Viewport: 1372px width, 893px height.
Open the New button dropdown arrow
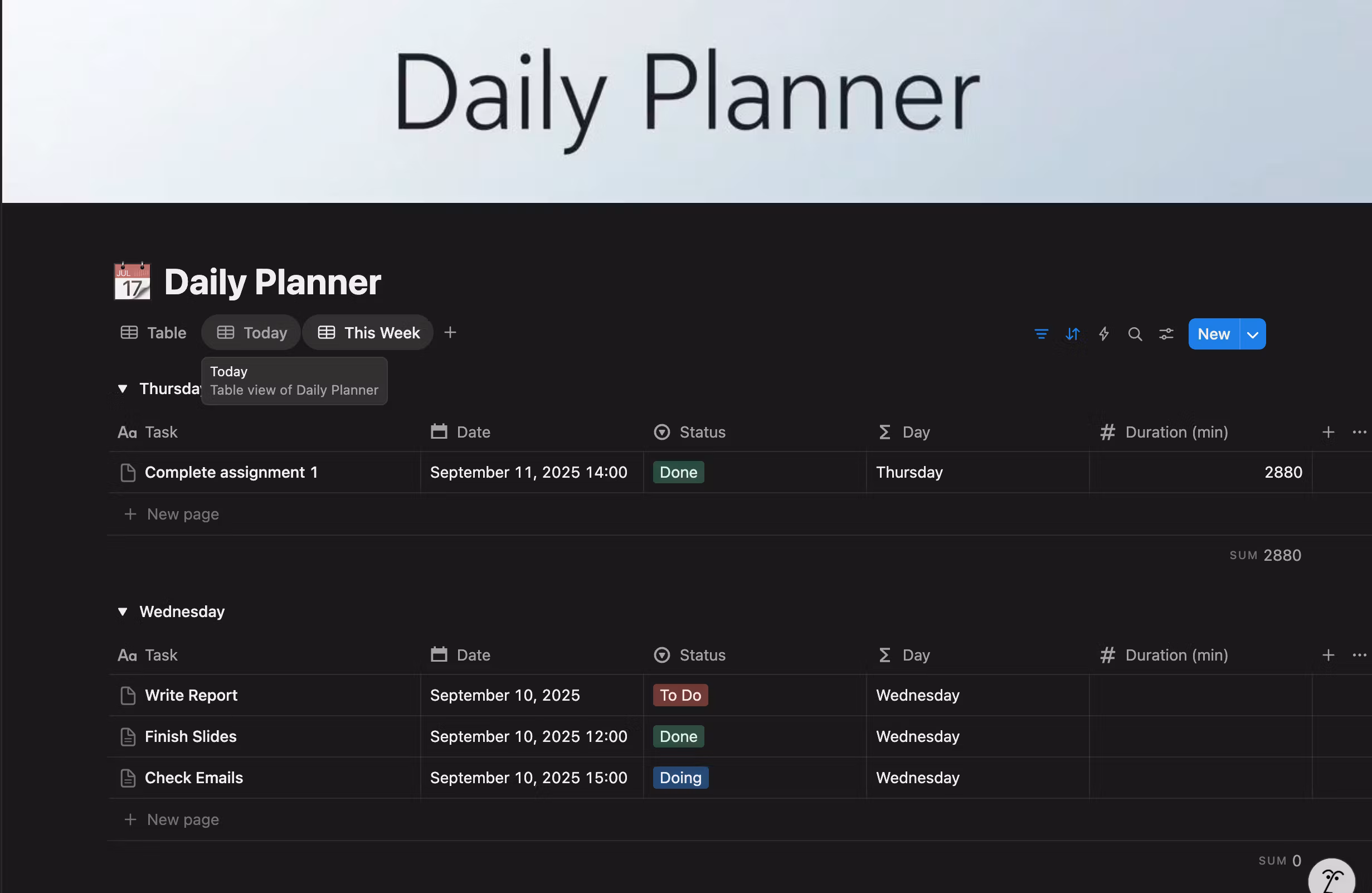(1252, 334)
